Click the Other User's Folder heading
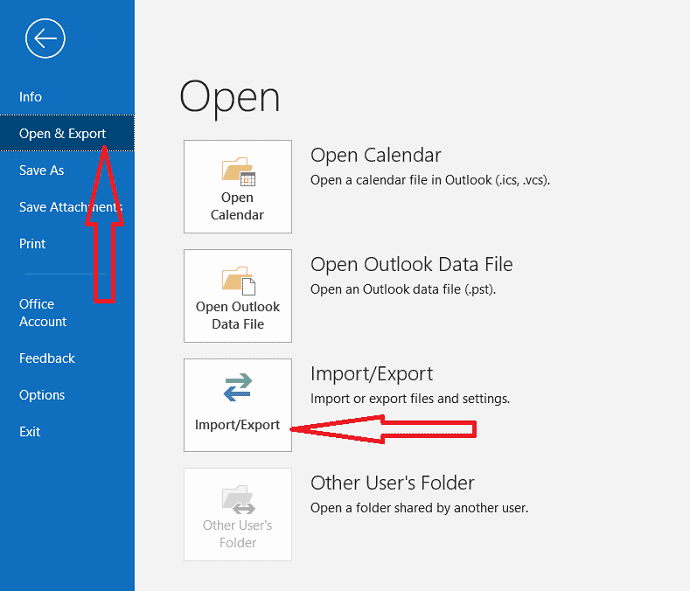The image size is (690, 591). [392, 483]
